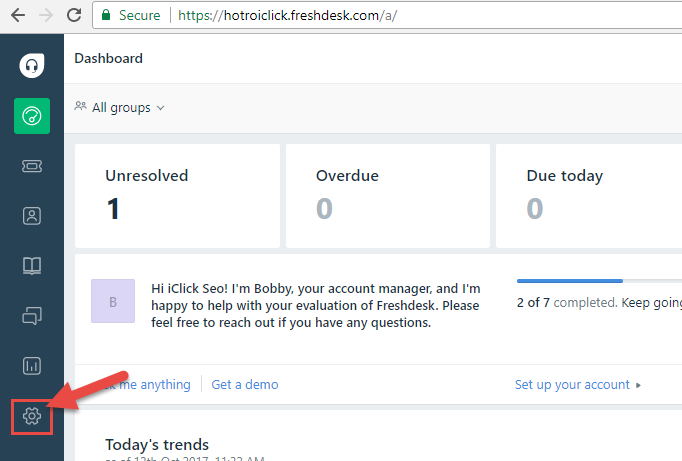
Task: Expand the All groups dropdown
Action: pos(120,107)
